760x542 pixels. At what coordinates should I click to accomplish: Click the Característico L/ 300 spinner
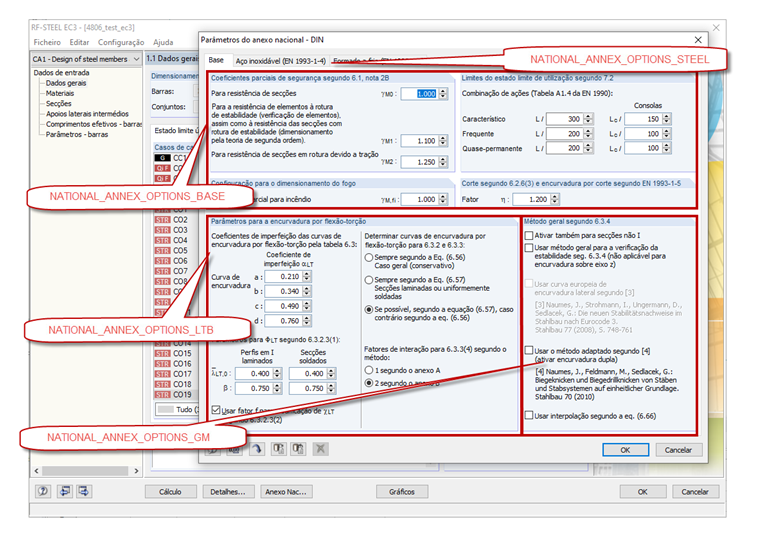coord(588,119)
